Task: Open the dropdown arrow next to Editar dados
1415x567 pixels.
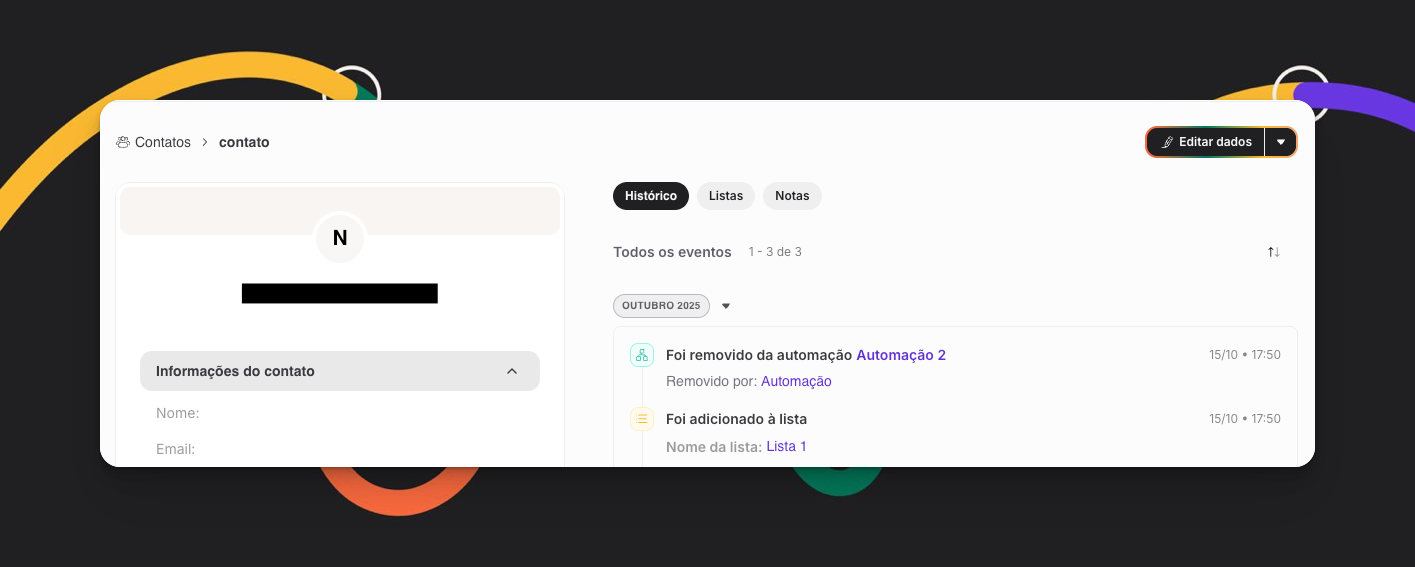Action: point(1280,142)
